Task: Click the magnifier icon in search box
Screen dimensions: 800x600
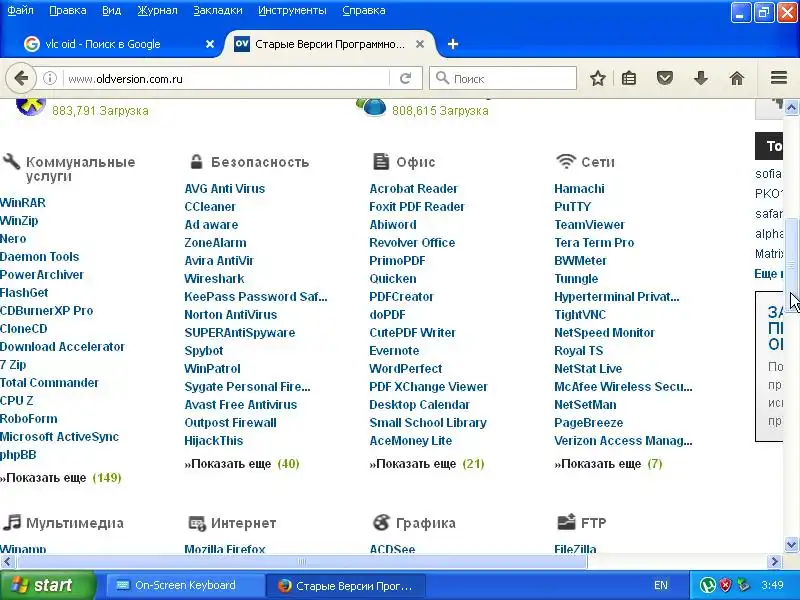Action: coord(442,78)
